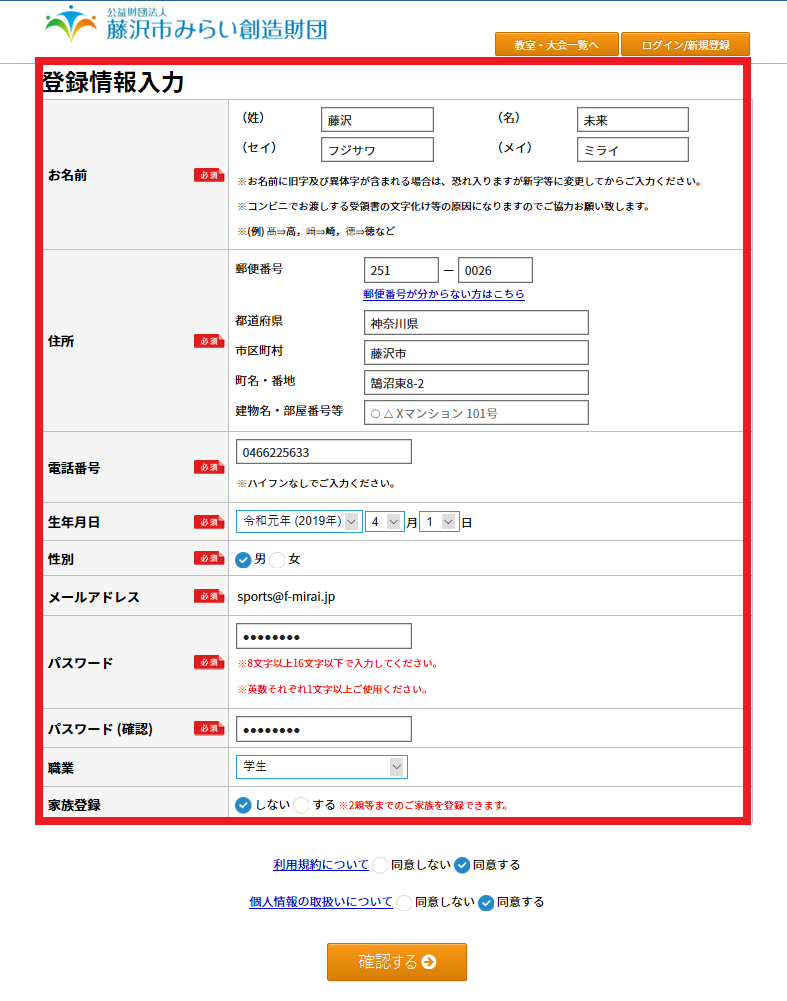Image resolution: width=787 pixels, height=1001 pixels.
Task: Click the phone number input field
Action: click(x=323, y=452)
